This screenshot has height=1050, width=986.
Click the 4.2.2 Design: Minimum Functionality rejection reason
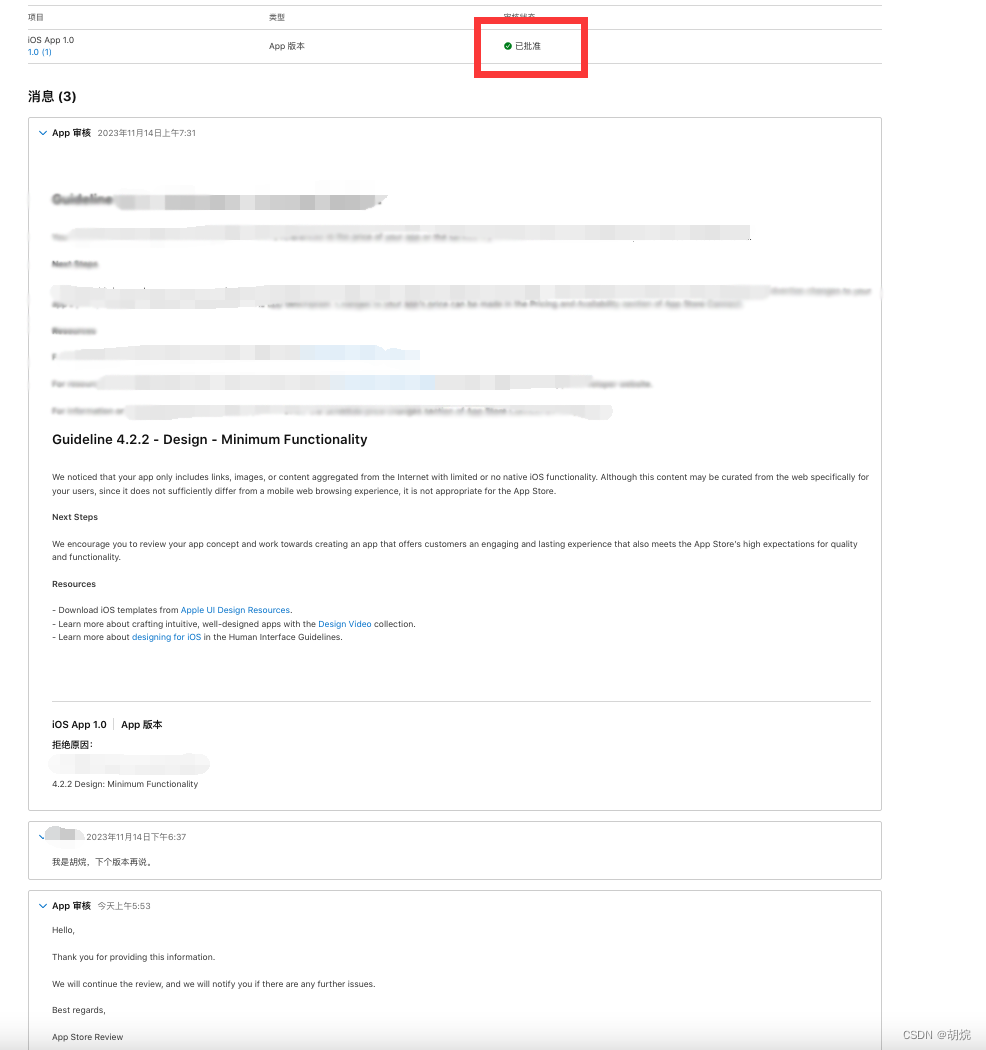pos(125,784)
